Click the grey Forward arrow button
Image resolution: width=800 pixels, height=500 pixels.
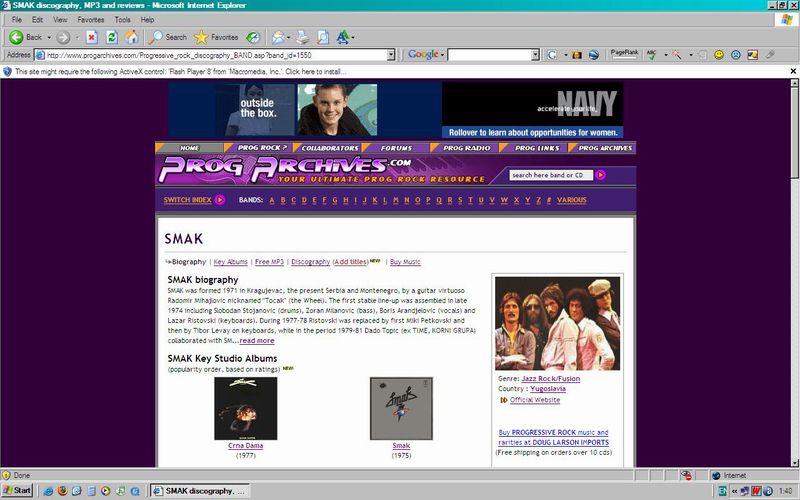click(x=63, y=37)
